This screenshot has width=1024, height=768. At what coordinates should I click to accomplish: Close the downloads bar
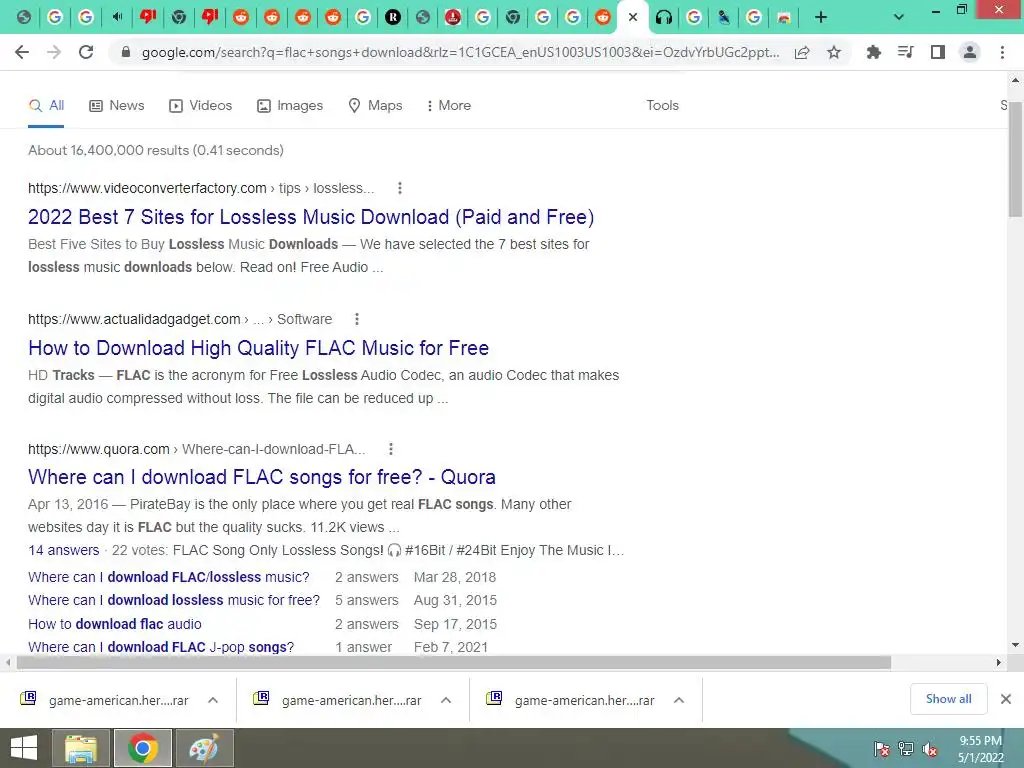(1006, 699)
